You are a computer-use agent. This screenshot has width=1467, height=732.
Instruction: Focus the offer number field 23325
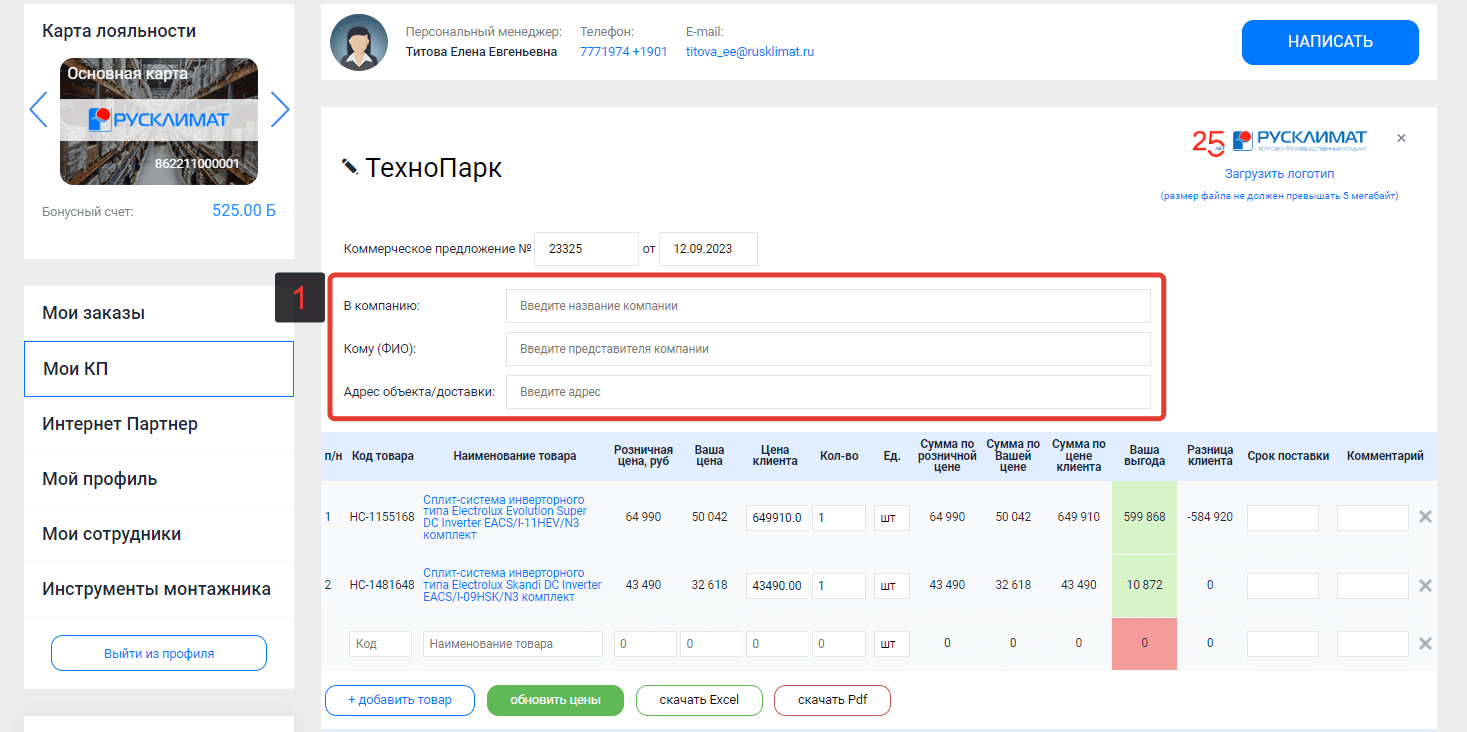click(x=586, y=249)
